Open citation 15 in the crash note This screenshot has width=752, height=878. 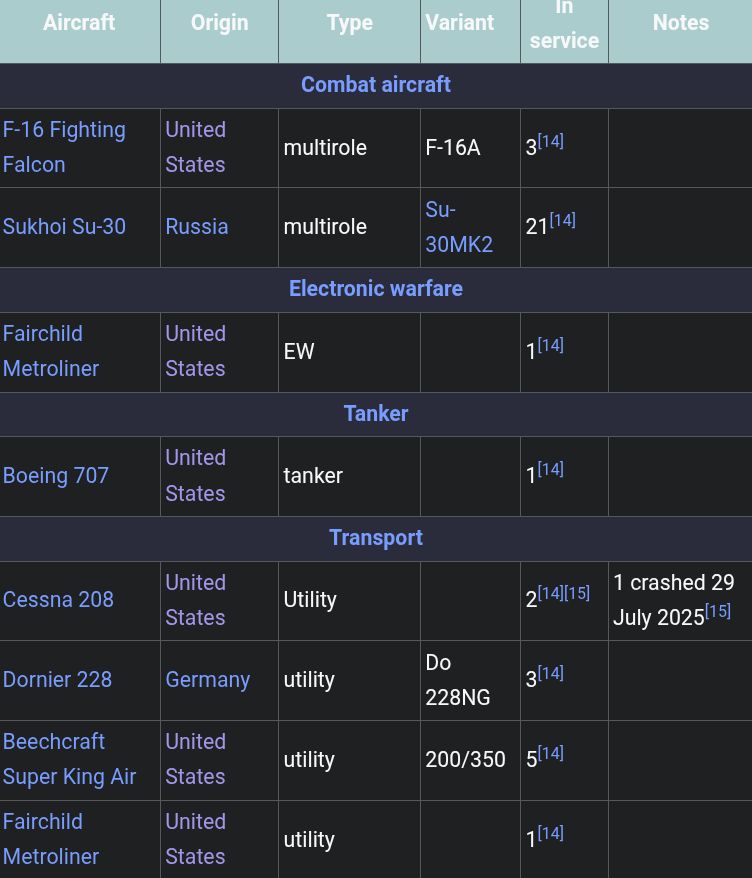[x=718, y=611]
